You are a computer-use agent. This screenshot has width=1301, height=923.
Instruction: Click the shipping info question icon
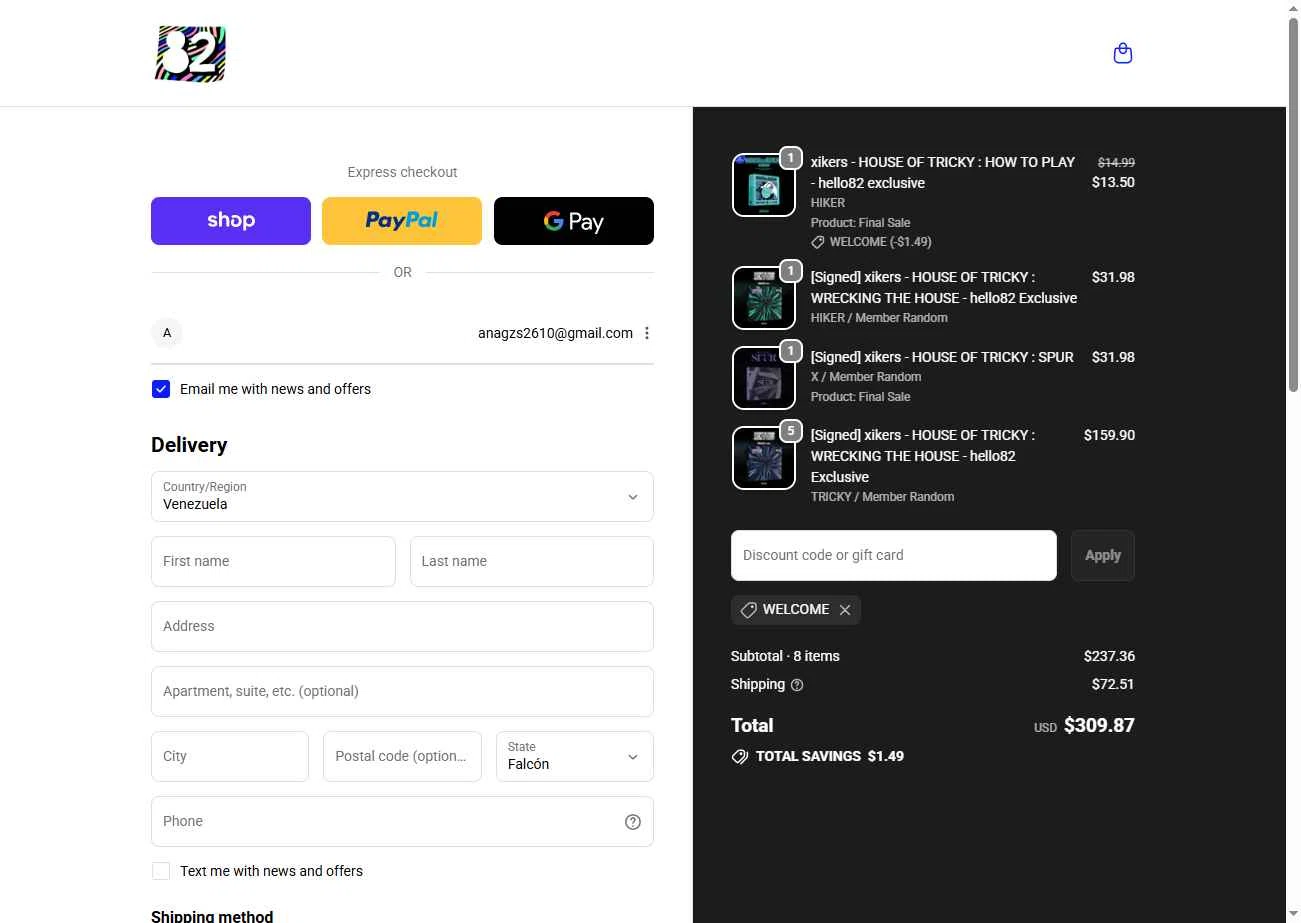[x=797, y=685]
